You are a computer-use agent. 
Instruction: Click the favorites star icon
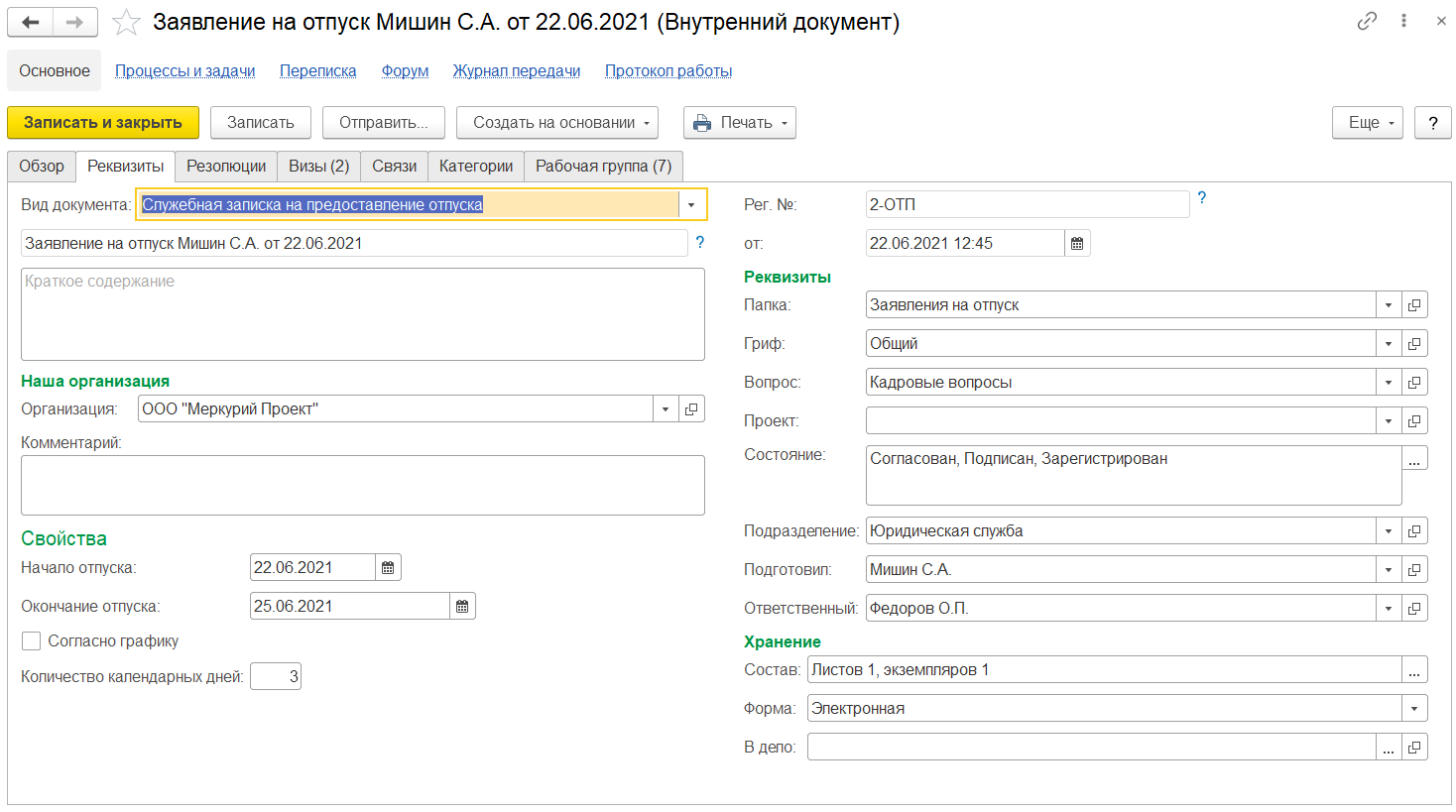pos(126,23)
